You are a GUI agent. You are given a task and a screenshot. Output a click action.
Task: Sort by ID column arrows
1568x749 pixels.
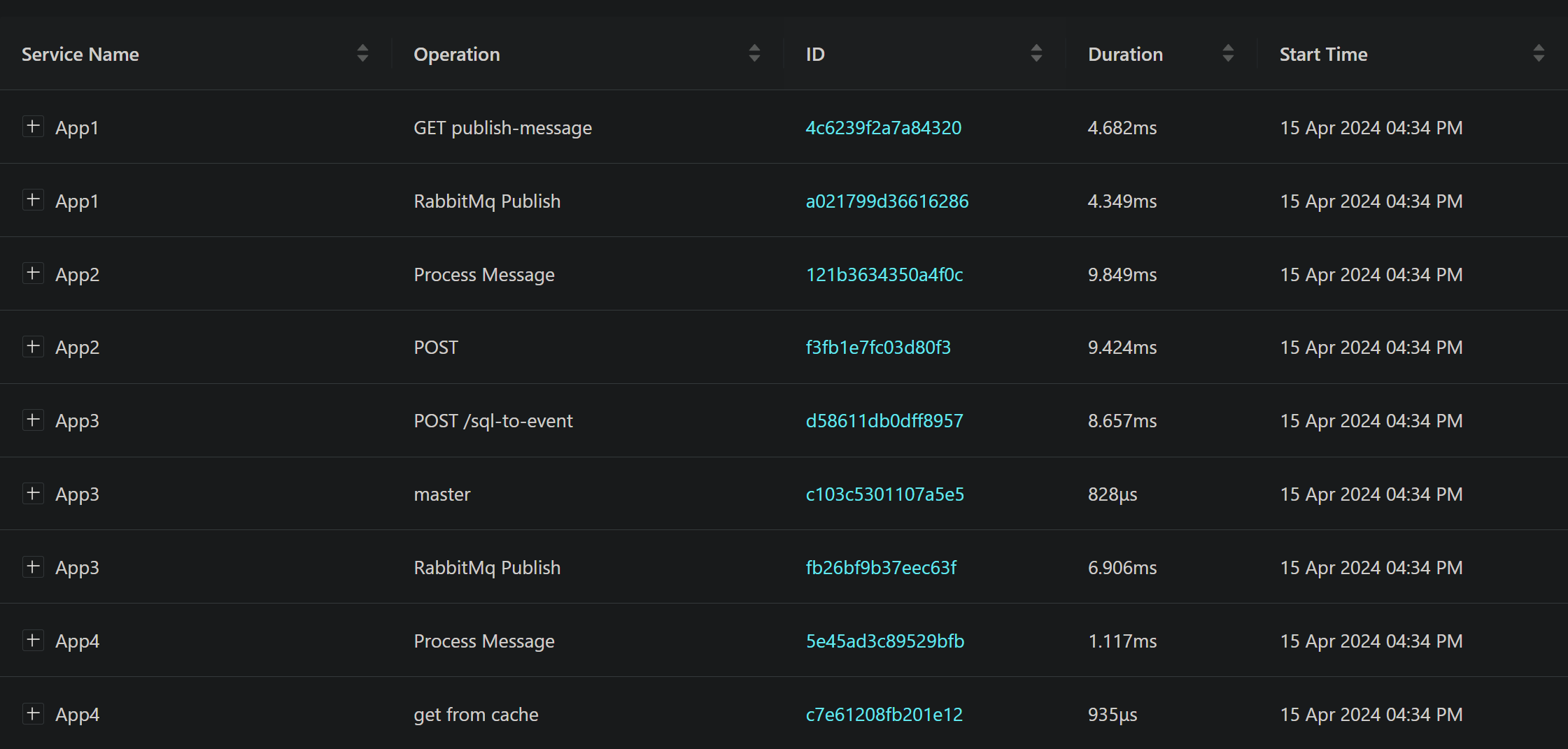coord(1037,53)
